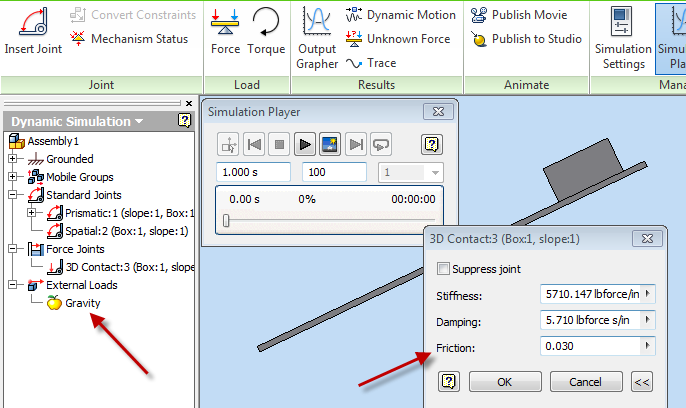
Task: Open the Friction field arrow menu
Action: point(648,346)
